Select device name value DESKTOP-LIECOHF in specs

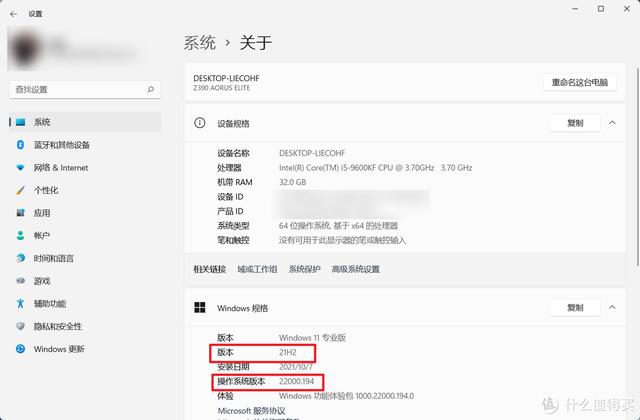(312, 153)
